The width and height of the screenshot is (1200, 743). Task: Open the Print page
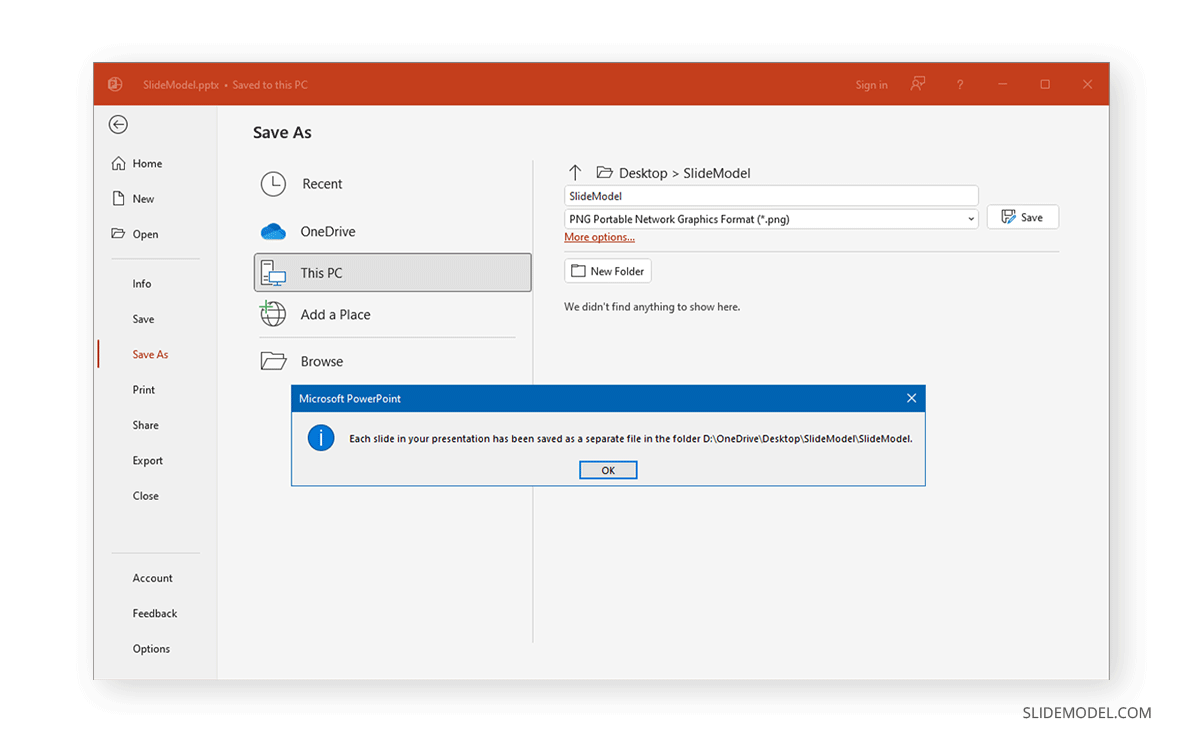pos(143,390)
